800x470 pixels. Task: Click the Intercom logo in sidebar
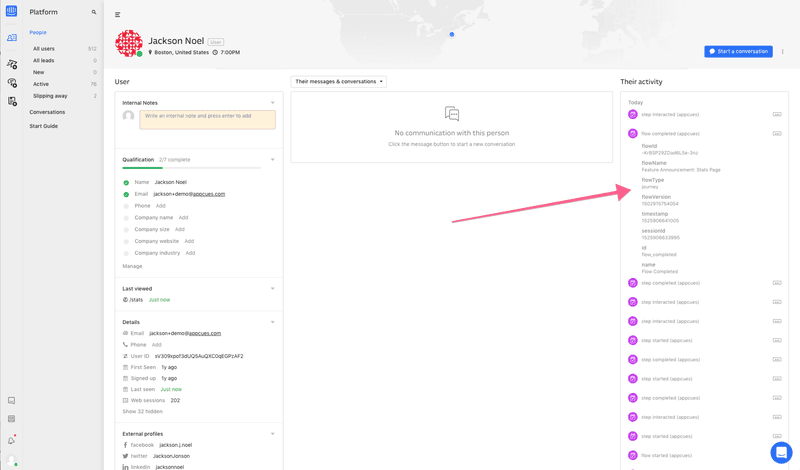(11, 12)
